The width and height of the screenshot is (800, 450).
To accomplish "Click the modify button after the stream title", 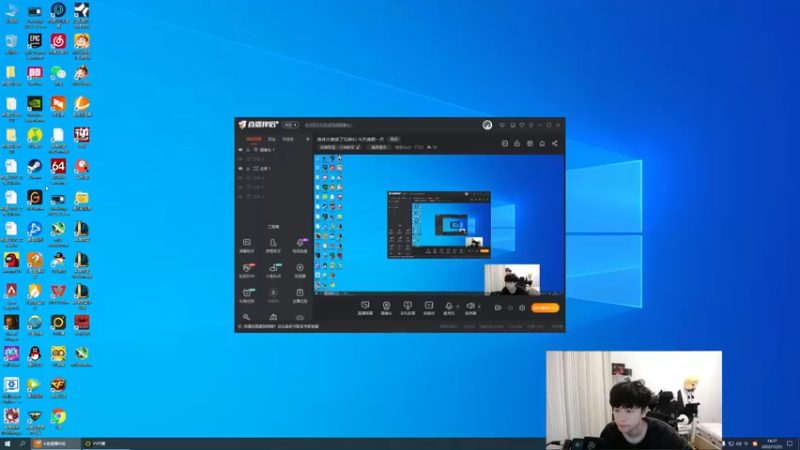I will [394, 139].
